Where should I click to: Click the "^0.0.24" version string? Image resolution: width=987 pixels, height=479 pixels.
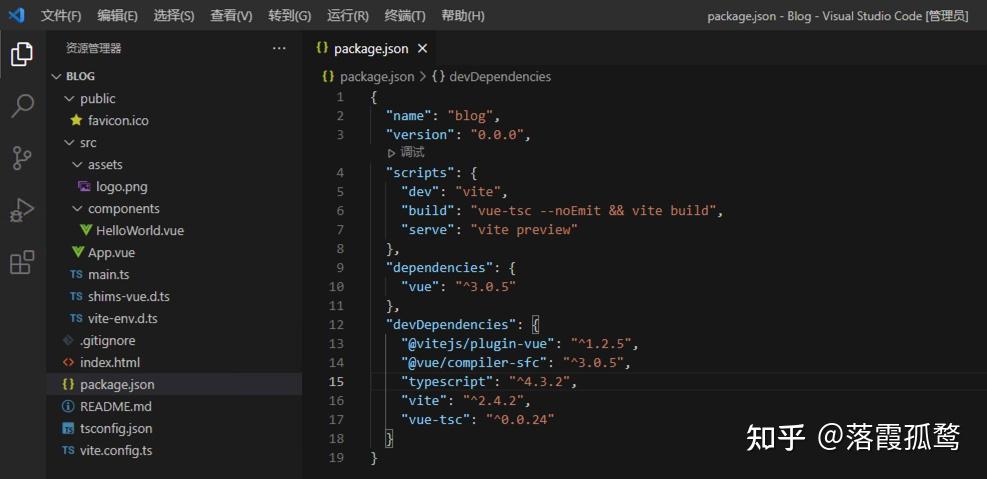point(520,419)
